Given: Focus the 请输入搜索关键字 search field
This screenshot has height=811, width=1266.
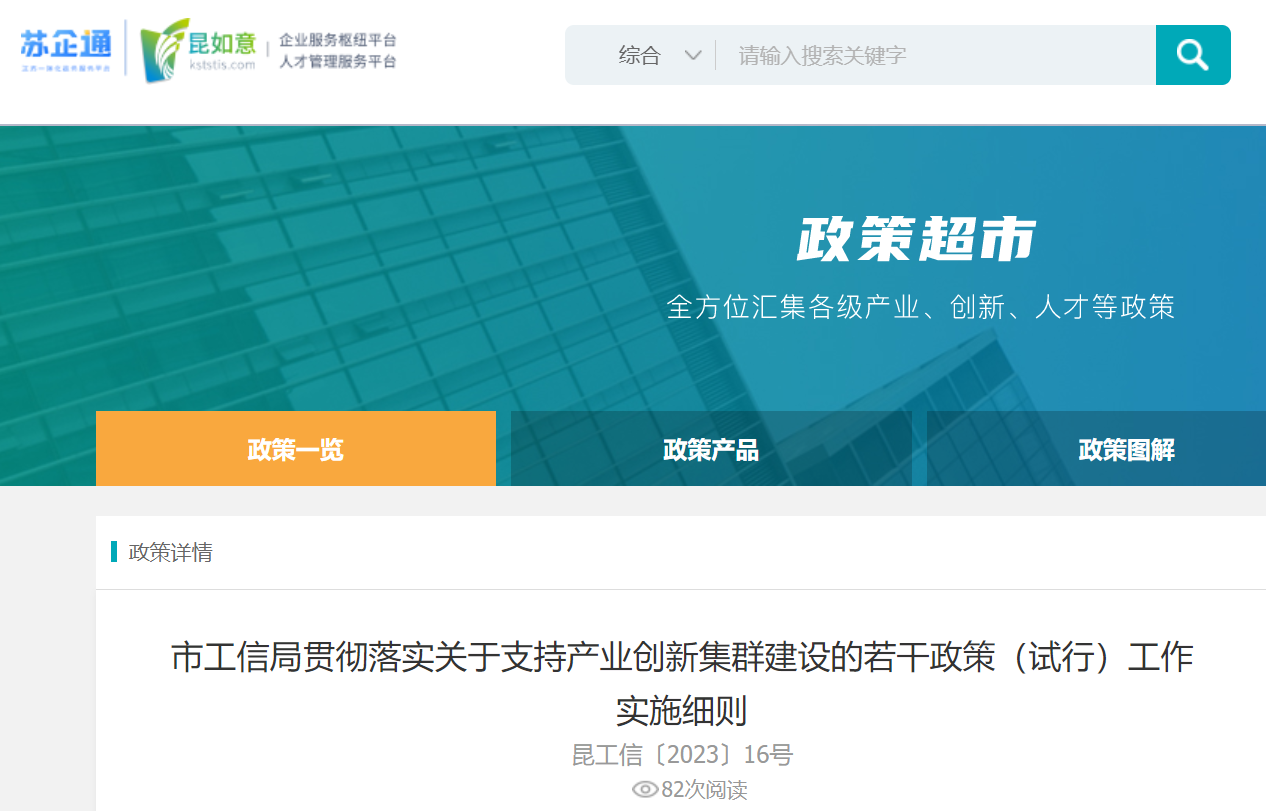Looking at the screenshot, I should 930,55.
